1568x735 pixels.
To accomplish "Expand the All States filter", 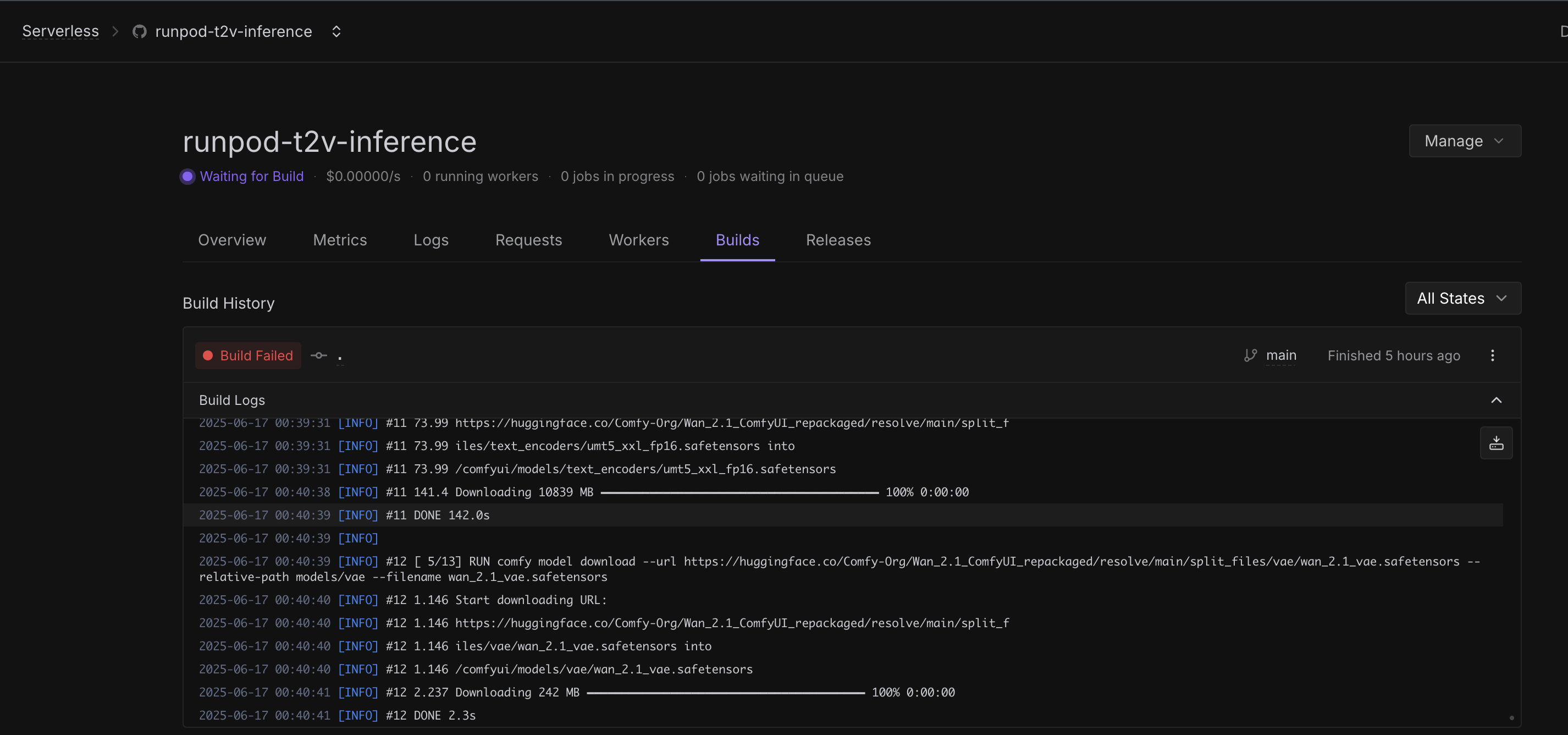I will point(1462,298).
